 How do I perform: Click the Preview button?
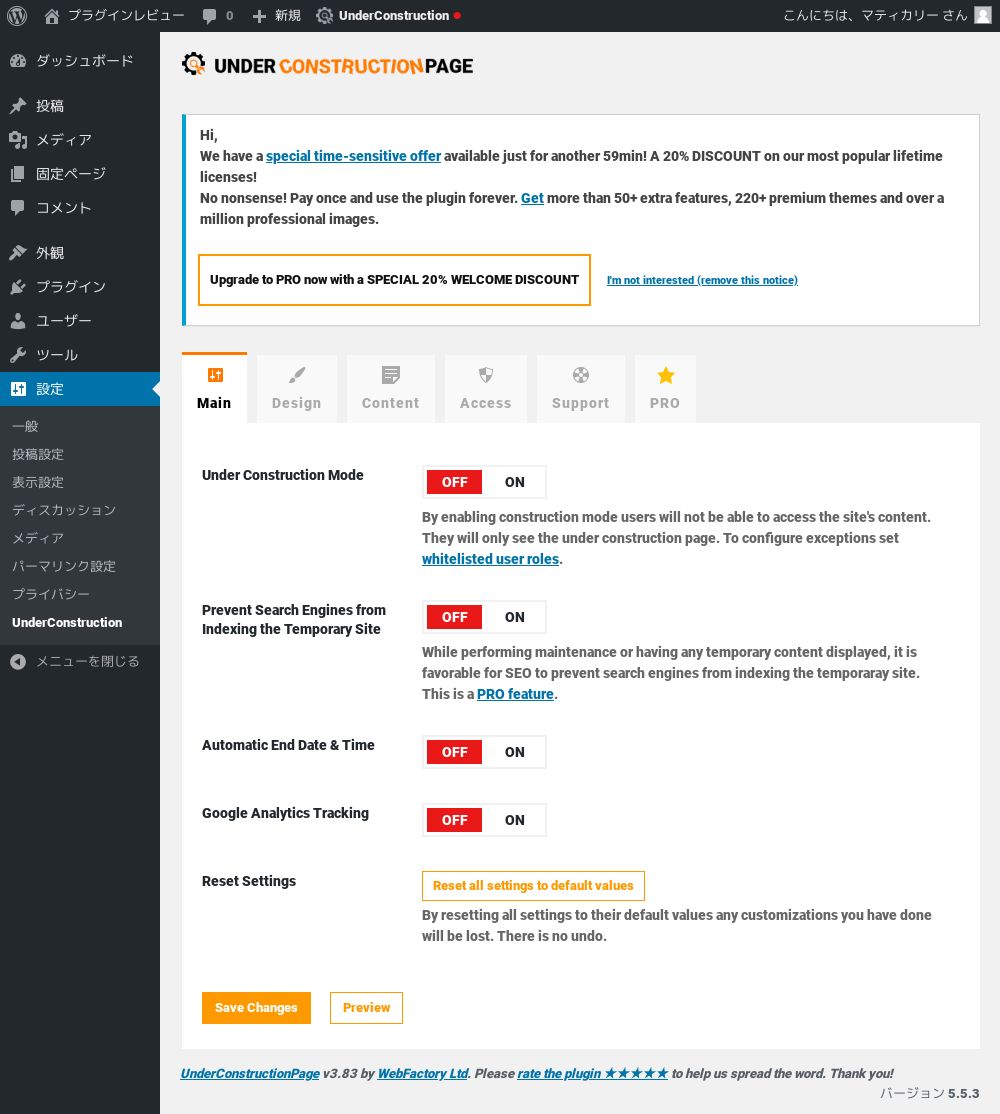[366, 1007]
